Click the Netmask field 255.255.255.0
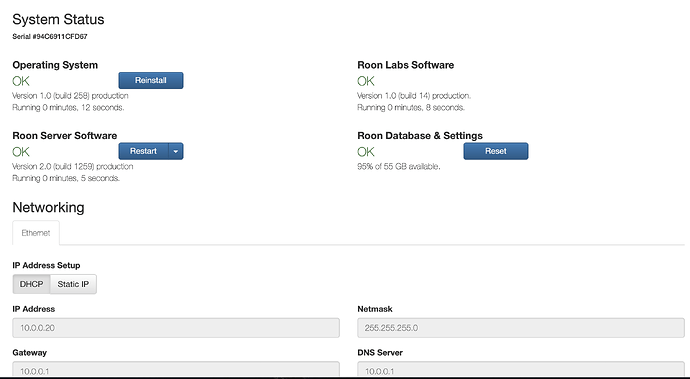The width and height of the screenshot is (690, 379). point(521,328)
